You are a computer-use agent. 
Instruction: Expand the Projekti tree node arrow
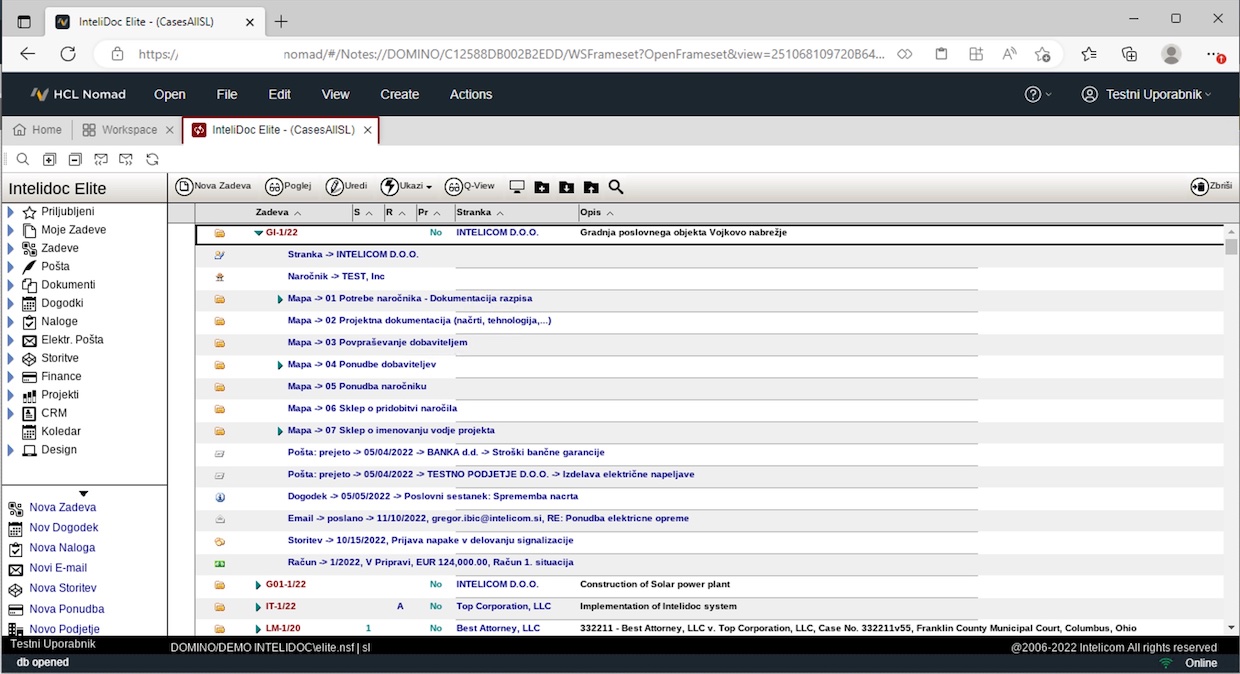point(11,395)
